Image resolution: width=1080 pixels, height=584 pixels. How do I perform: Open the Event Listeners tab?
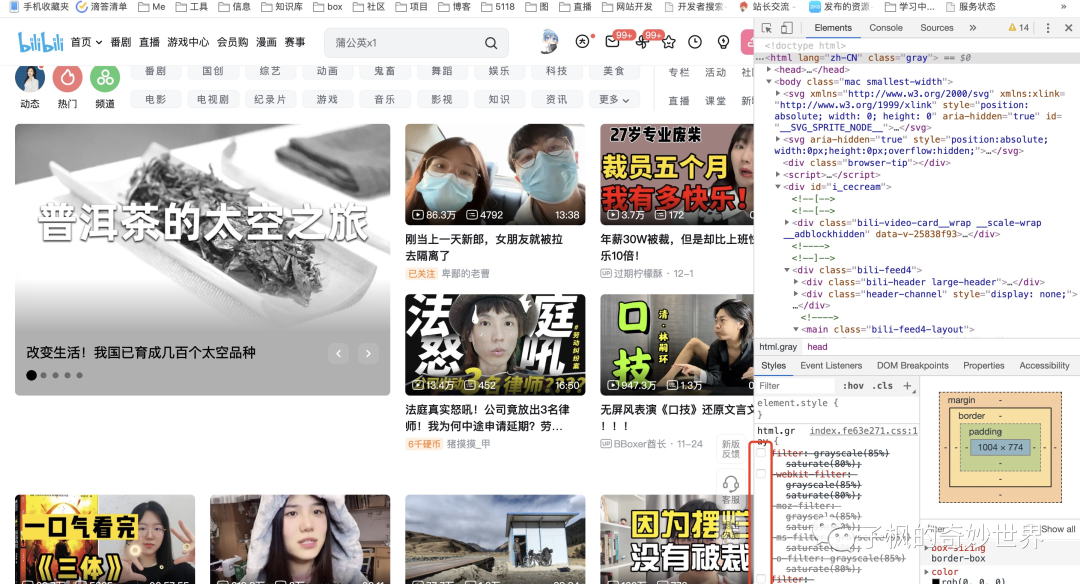(831, 365)
